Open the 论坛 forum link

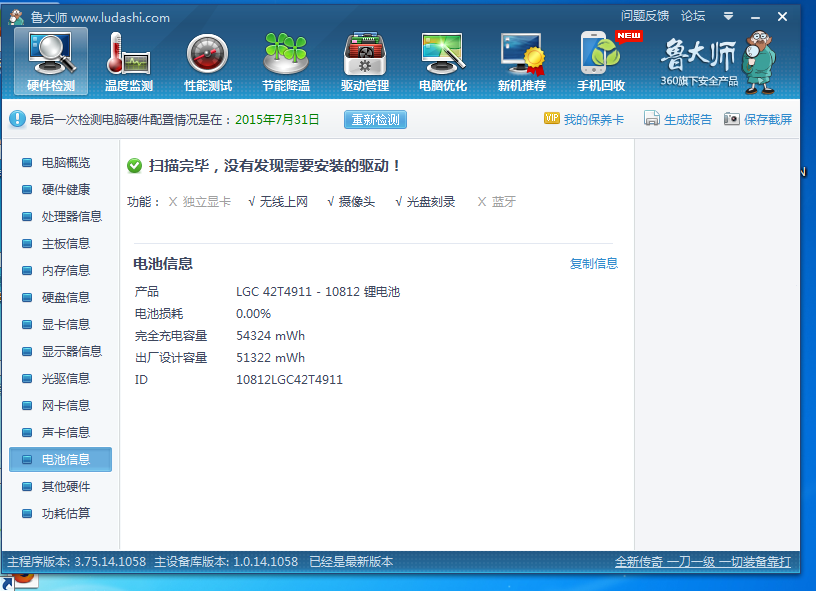click(693, 16)
